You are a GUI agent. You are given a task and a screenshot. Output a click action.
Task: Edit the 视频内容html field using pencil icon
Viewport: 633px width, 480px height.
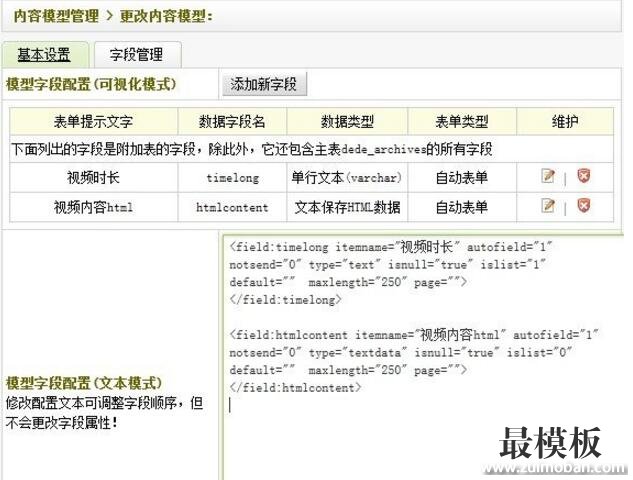(548, 206)
